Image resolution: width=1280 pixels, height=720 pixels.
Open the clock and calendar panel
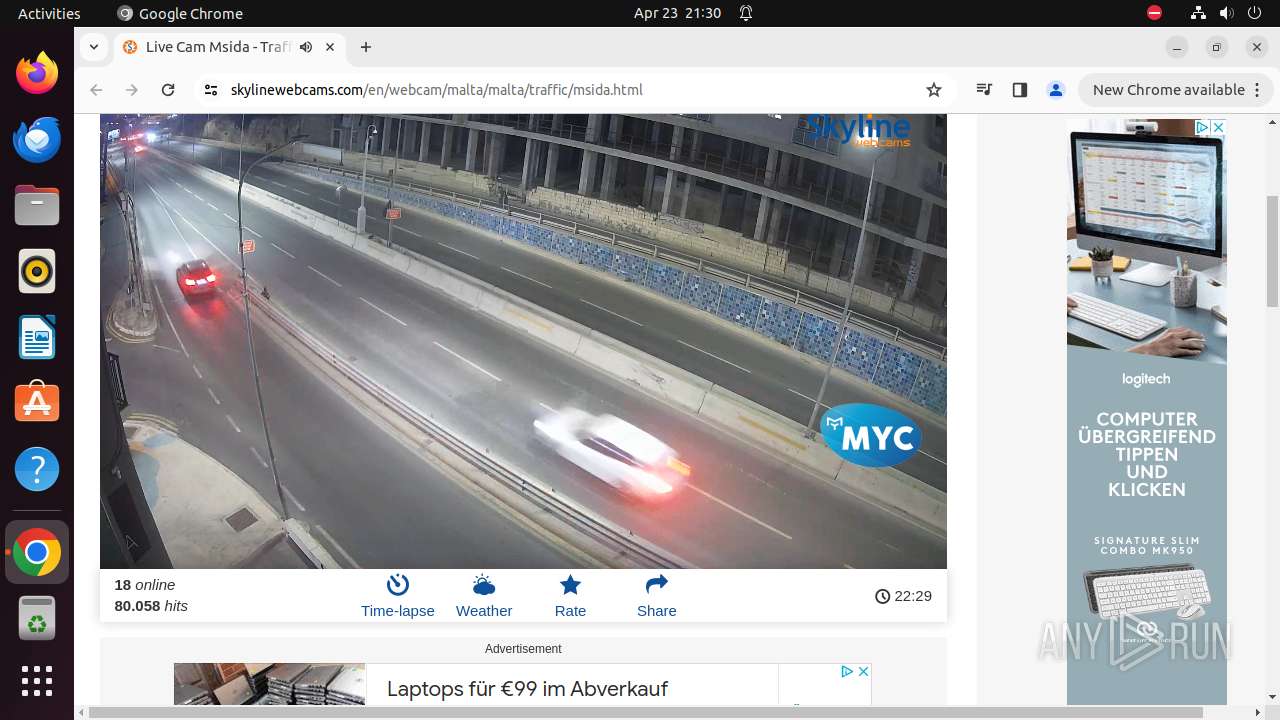(677, 13)
